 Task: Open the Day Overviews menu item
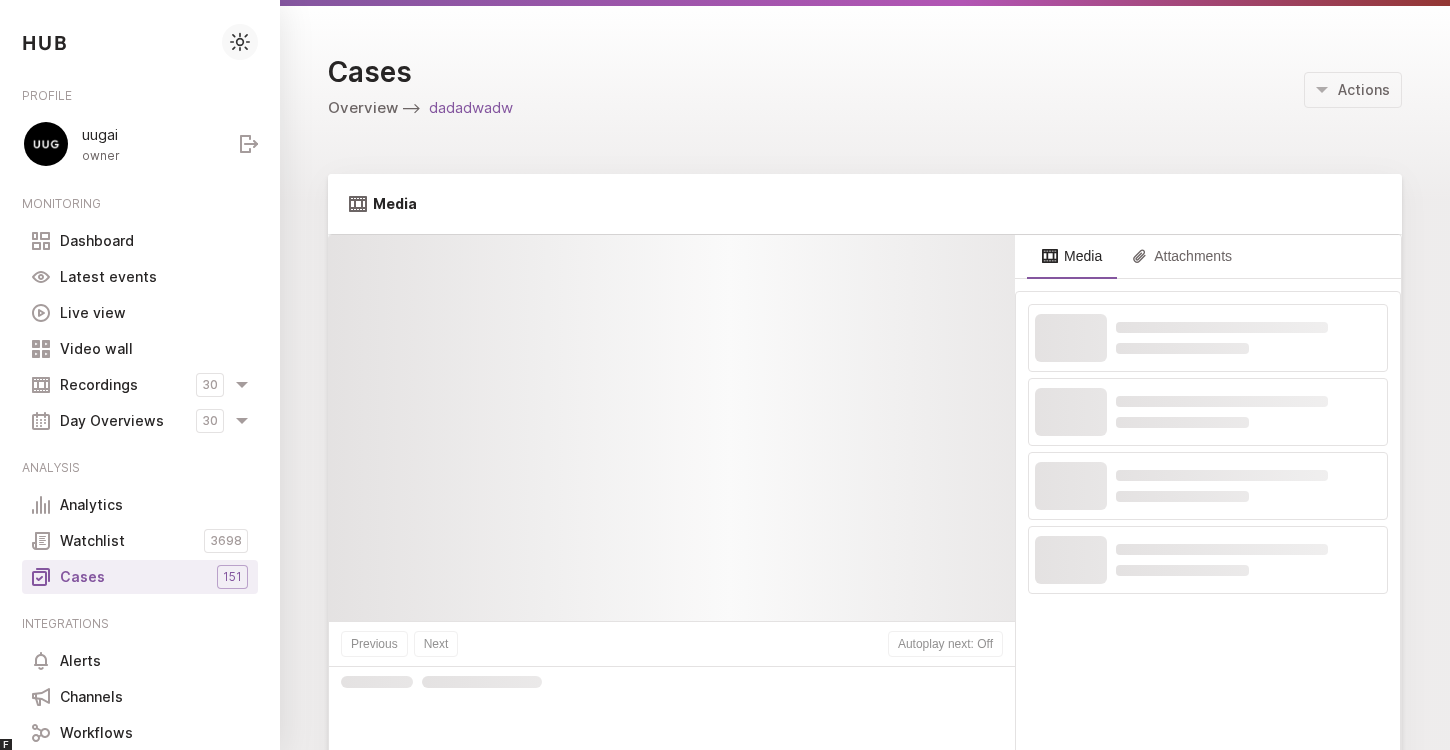click(x=112, y=421)
